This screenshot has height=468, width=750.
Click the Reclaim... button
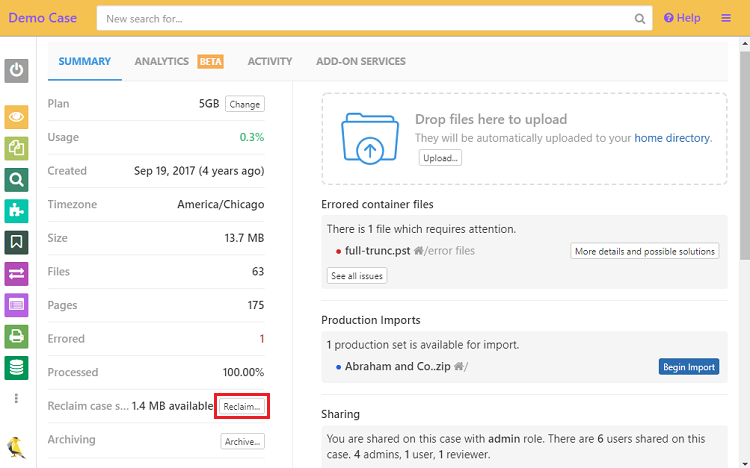pos(242,407)
